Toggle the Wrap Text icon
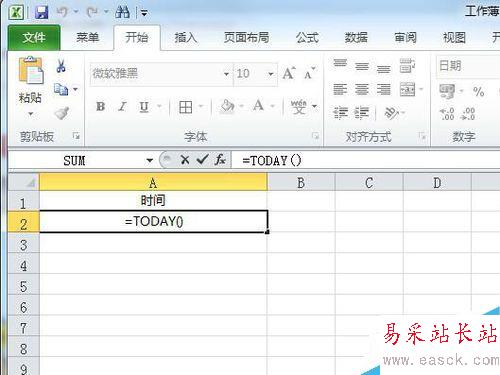This screenshot has width=500, height=375. click(x=407, y=66)
